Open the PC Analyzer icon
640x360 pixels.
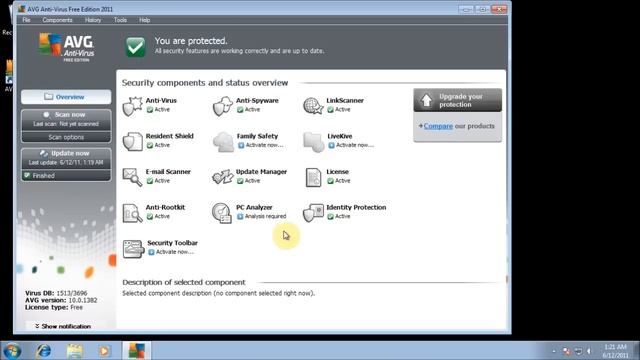point(222,213)
